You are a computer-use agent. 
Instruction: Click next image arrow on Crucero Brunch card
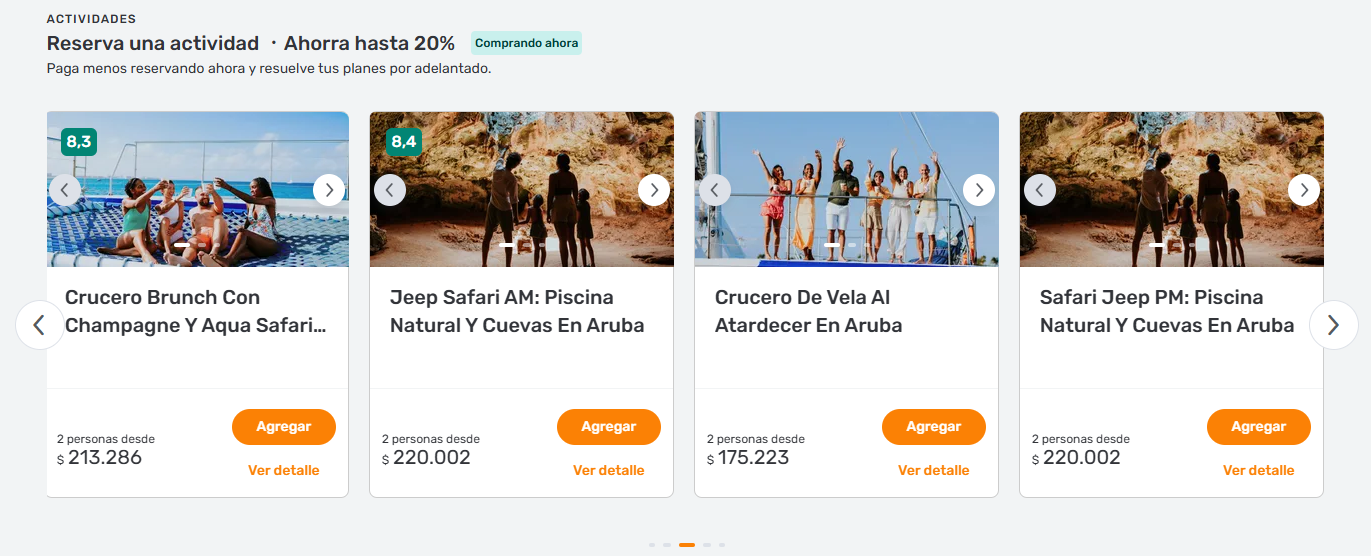pos(329,190)
